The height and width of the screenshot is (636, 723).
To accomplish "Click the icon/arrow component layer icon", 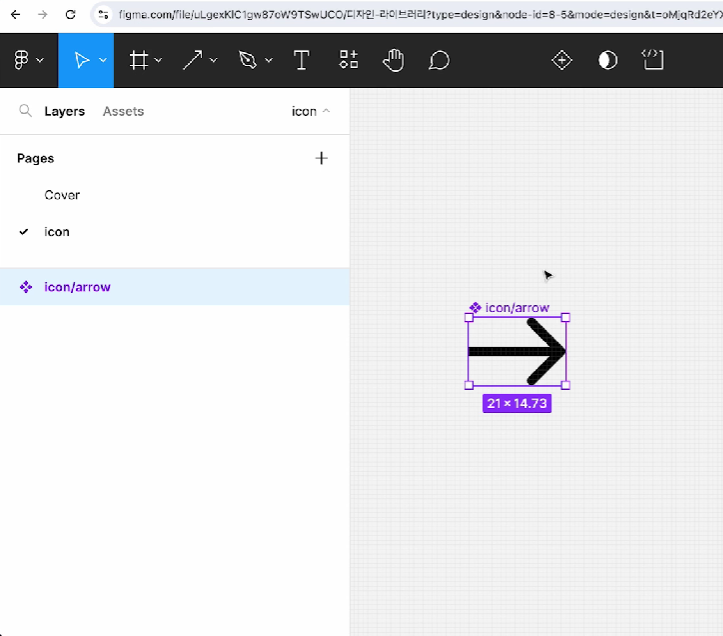I will (x=26, y=287).
